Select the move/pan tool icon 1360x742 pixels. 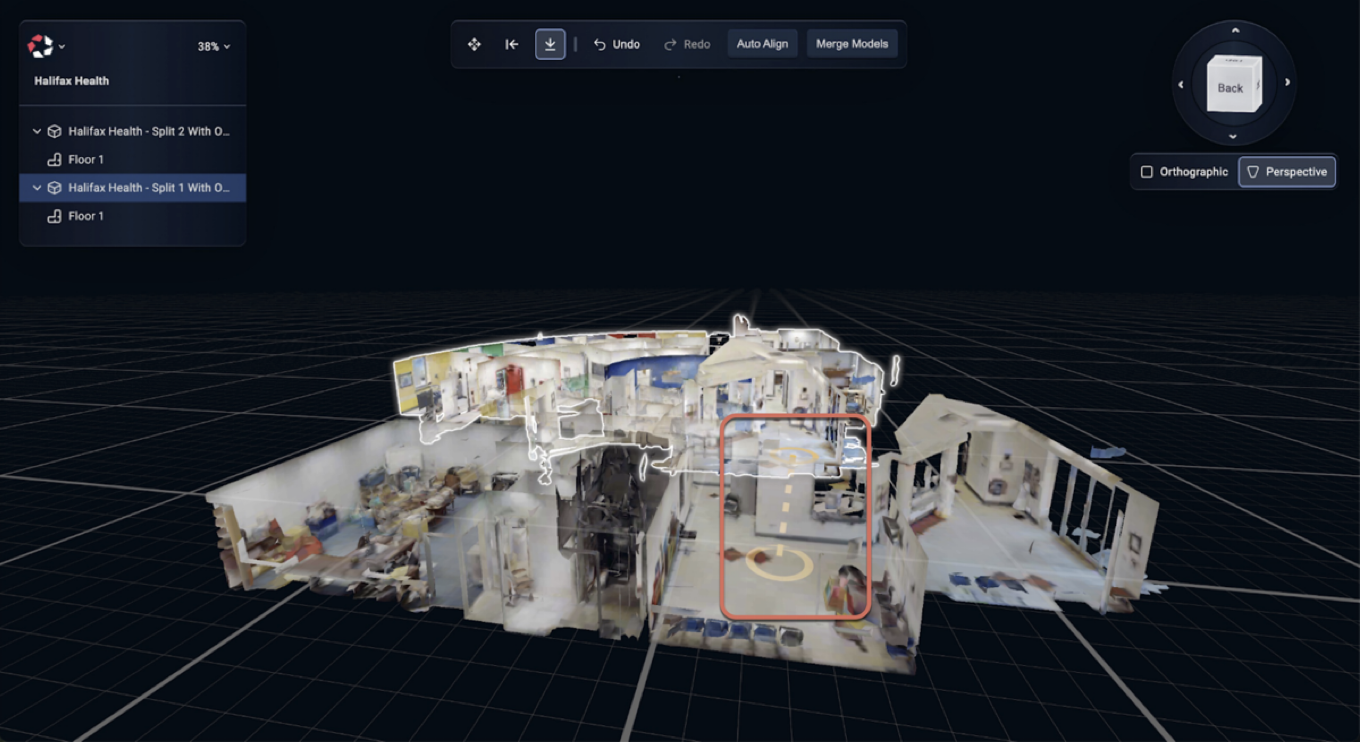474,44
